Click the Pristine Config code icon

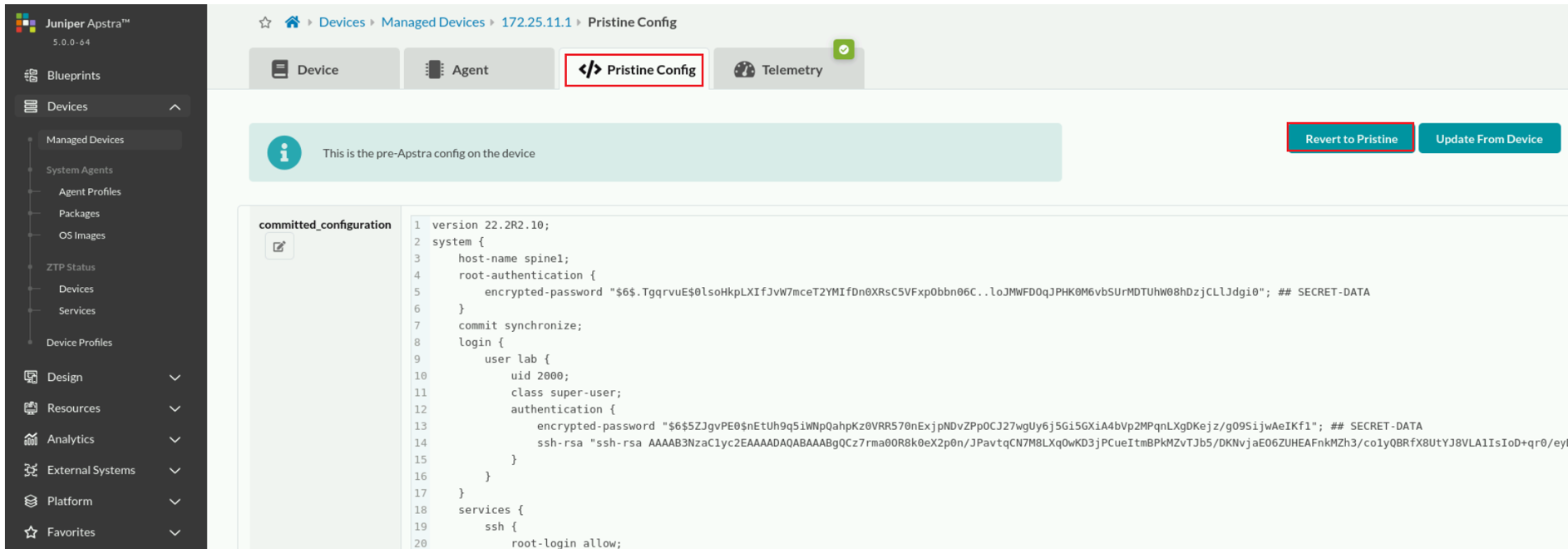(x=589, y=69)
